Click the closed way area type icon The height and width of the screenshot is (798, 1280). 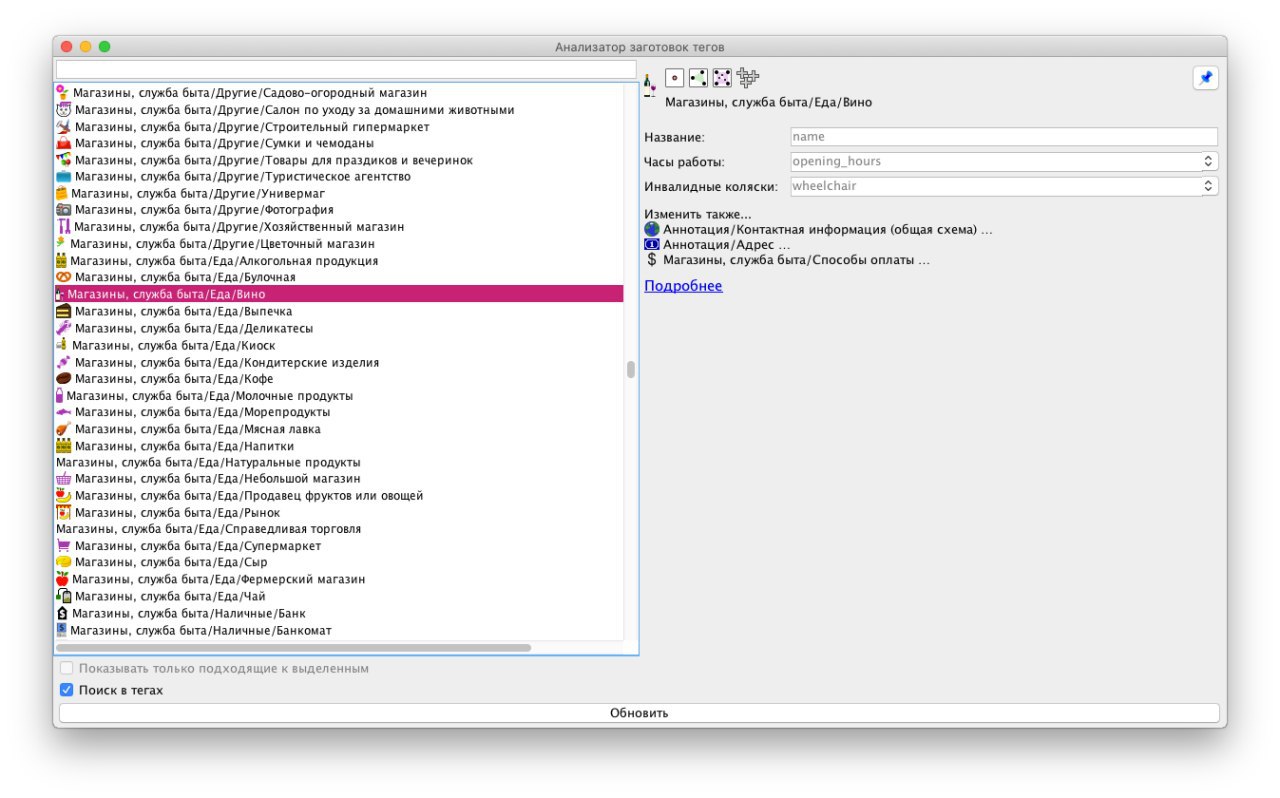(x=722, y=78)
